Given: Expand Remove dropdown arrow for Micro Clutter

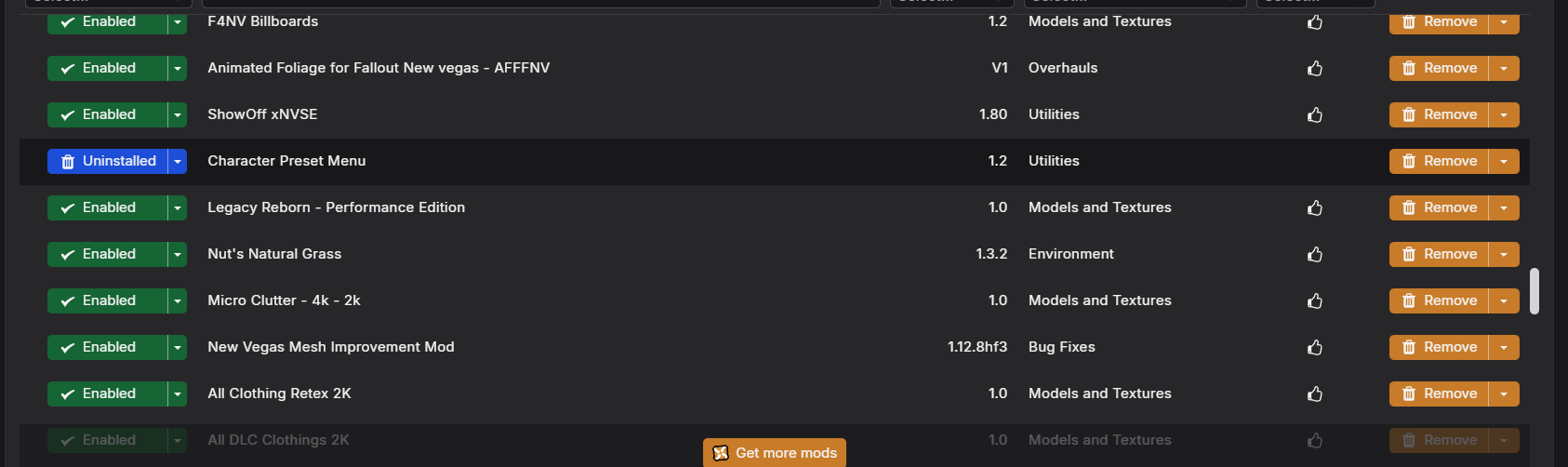Looking at the screenshot, I should tap(1504, 300).
